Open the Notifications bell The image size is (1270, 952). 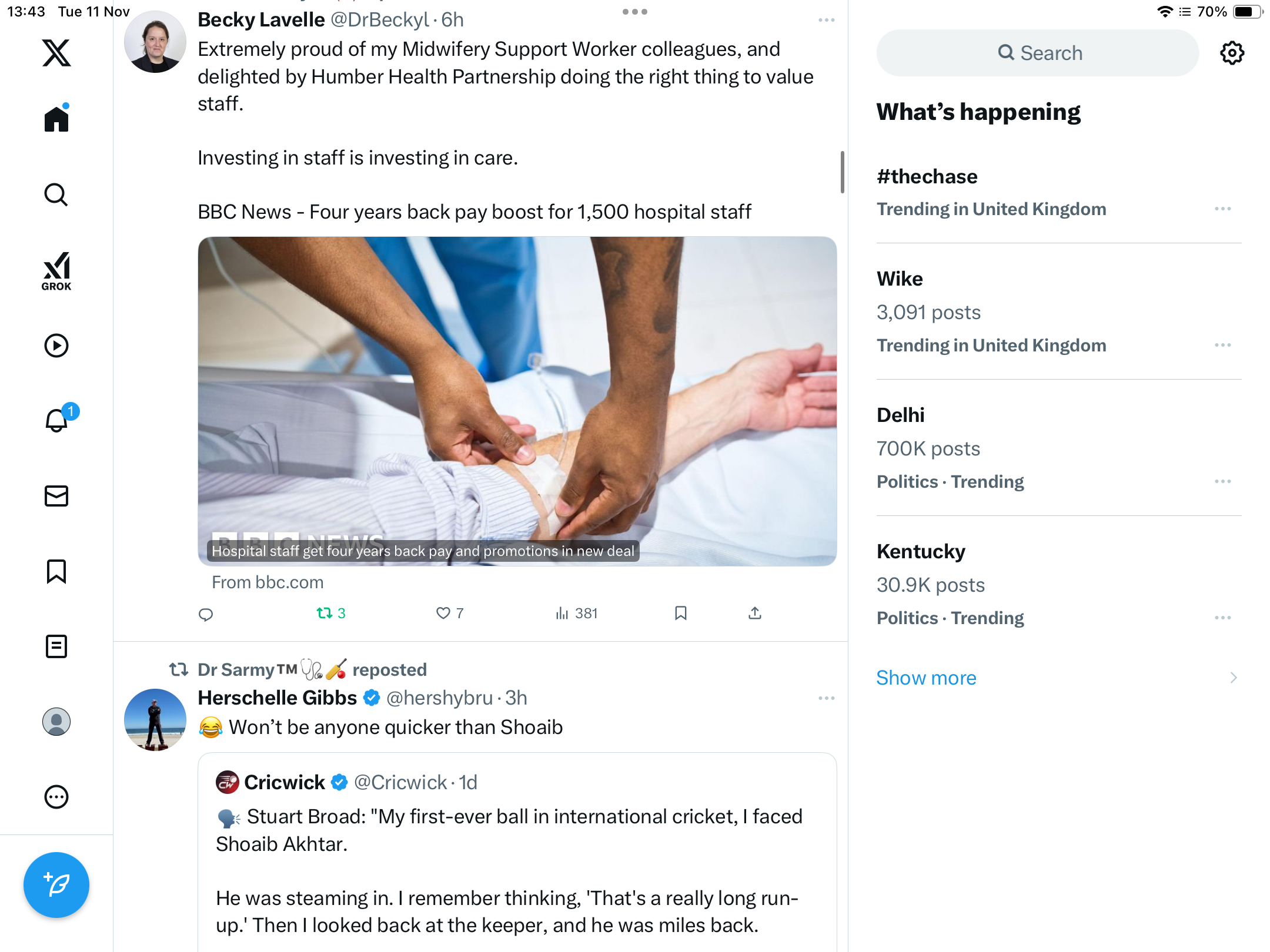[56, 420]
